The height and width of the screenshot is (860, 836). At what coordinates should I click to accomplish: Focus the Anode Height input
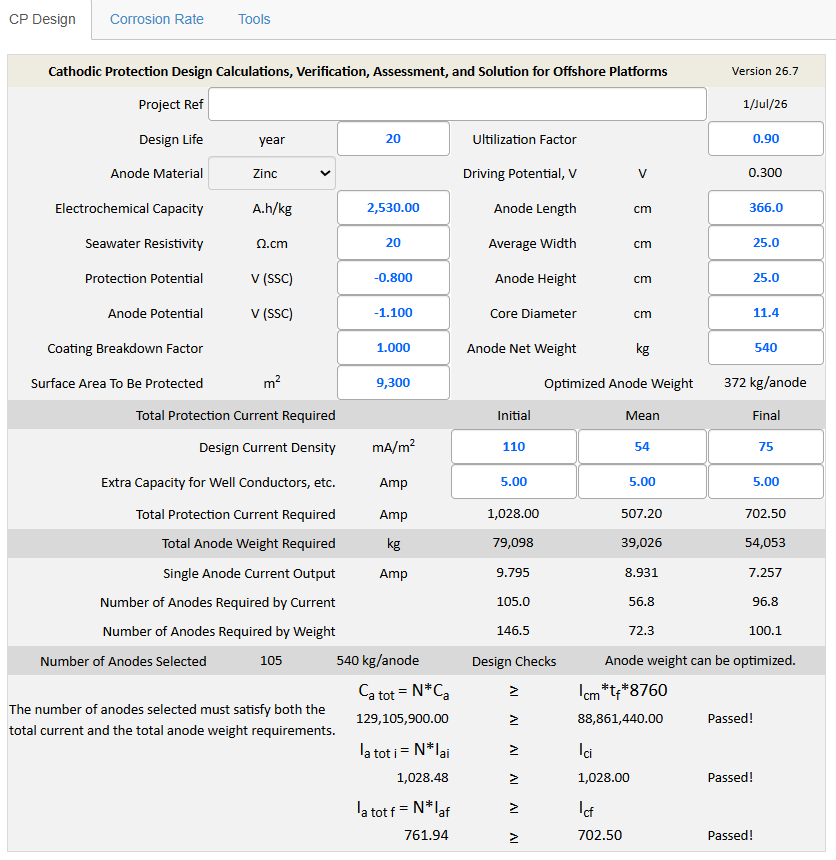pos(766,278)
